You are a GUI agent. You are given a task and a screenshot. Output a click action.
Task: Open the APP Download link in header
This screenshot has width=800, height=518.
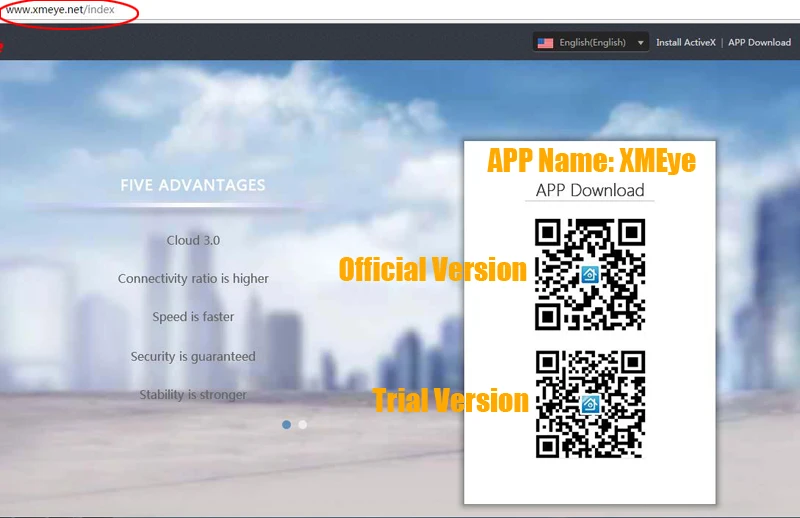click(x=759, y=42)
